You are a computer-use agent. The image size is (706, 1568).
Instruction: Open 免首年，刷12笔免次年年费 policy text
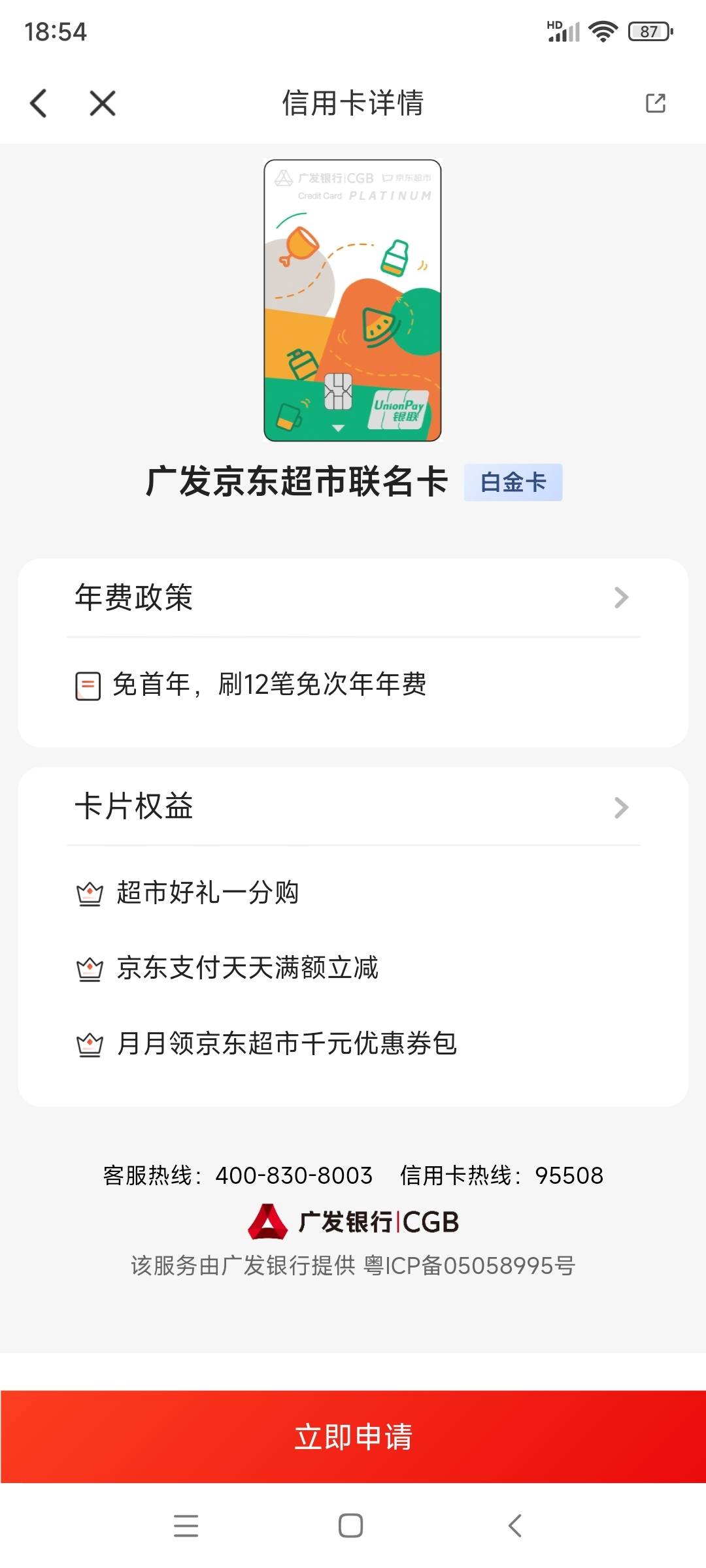(x=269, y=685)
